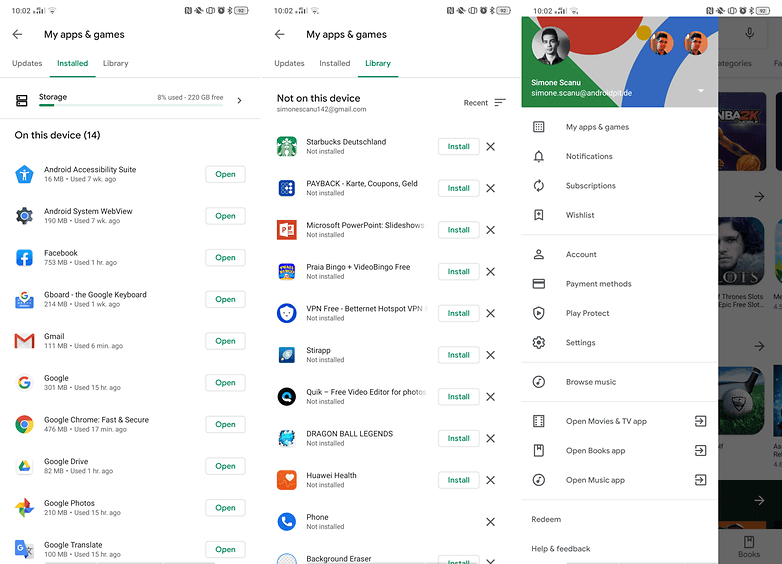782x564 pixels.
Task: Tap the Play Protect shield icon
Action: coord(539,313)
